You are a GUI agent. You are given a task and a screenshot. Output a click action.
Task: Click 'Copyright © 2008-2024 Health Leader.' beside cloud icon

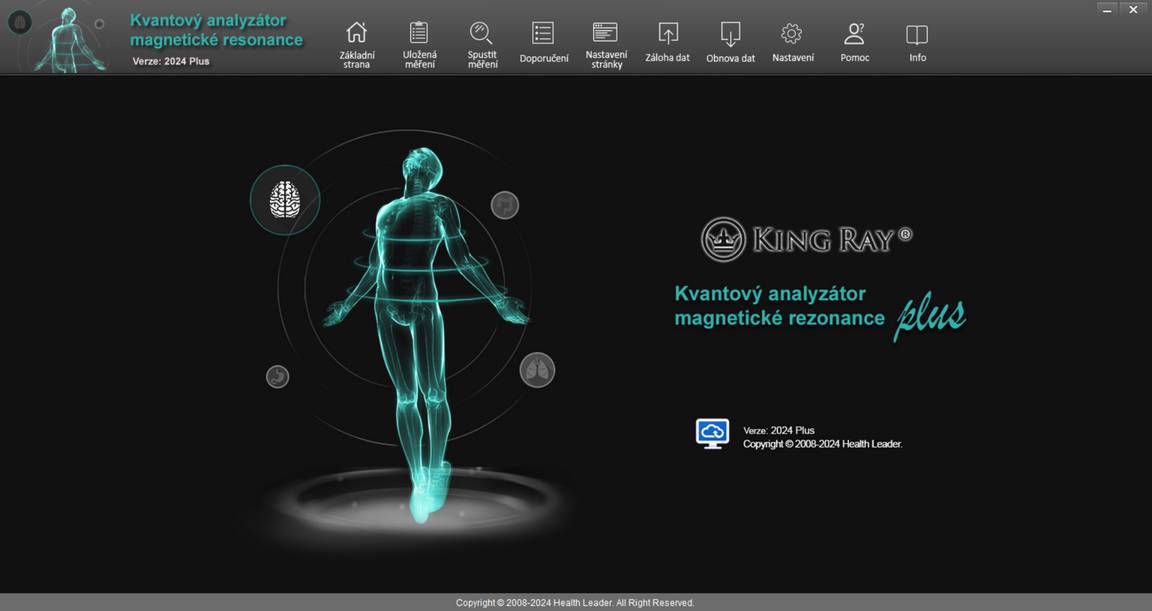823,444
